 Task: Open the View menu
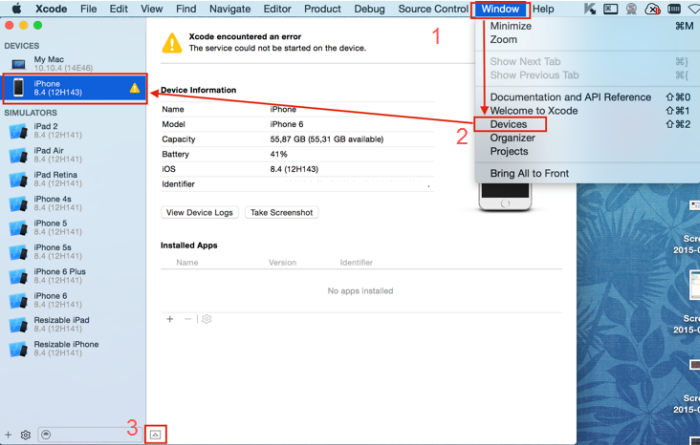click(x=152, y=9)
